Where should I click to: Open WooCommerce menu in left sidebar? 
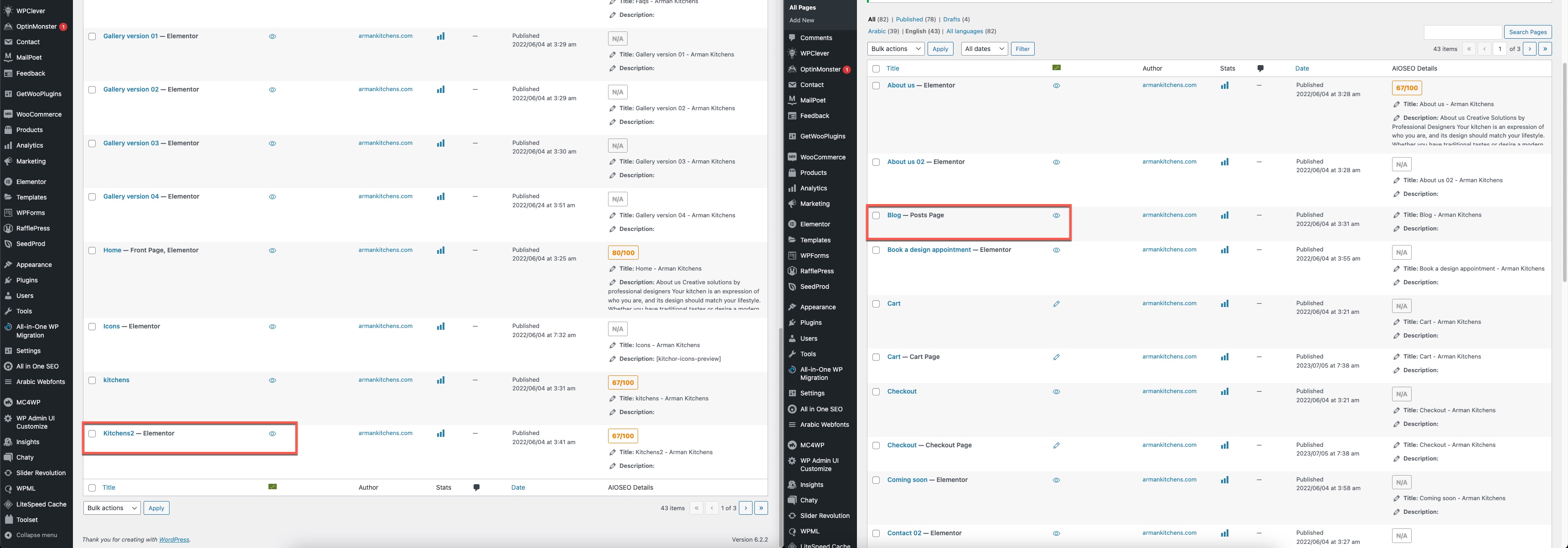point(38,114)
